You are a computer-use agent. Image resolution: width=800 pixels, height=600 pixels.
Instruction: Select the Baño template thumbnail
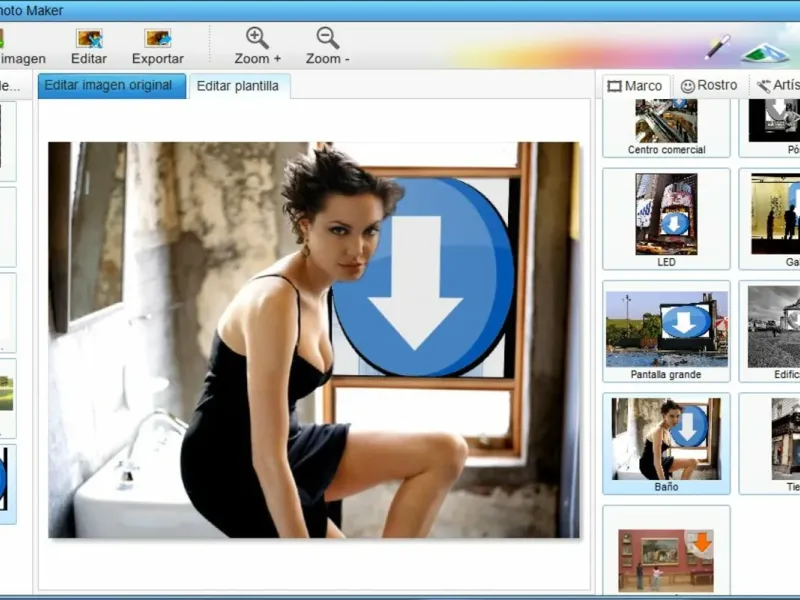[666, 439]
